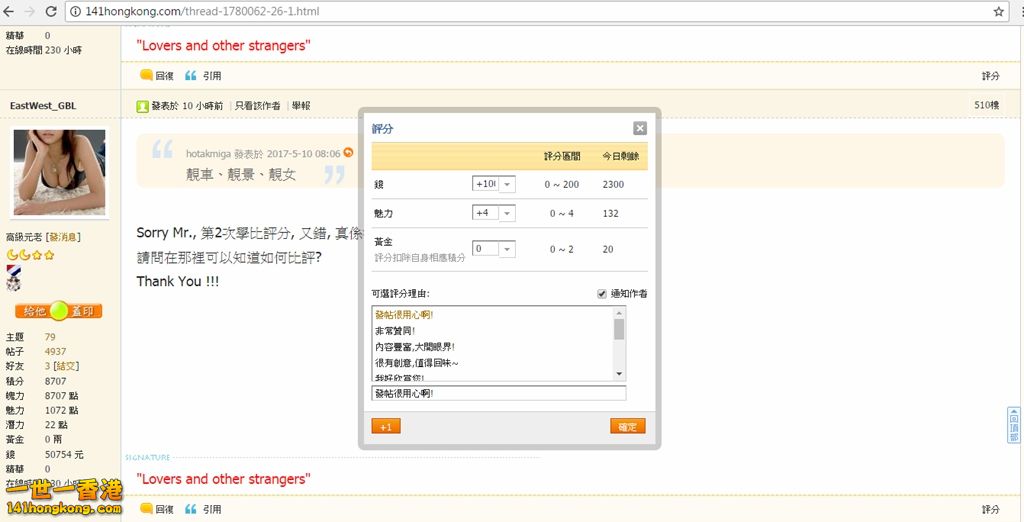Click the browser reload icon

tap(51, 11)
